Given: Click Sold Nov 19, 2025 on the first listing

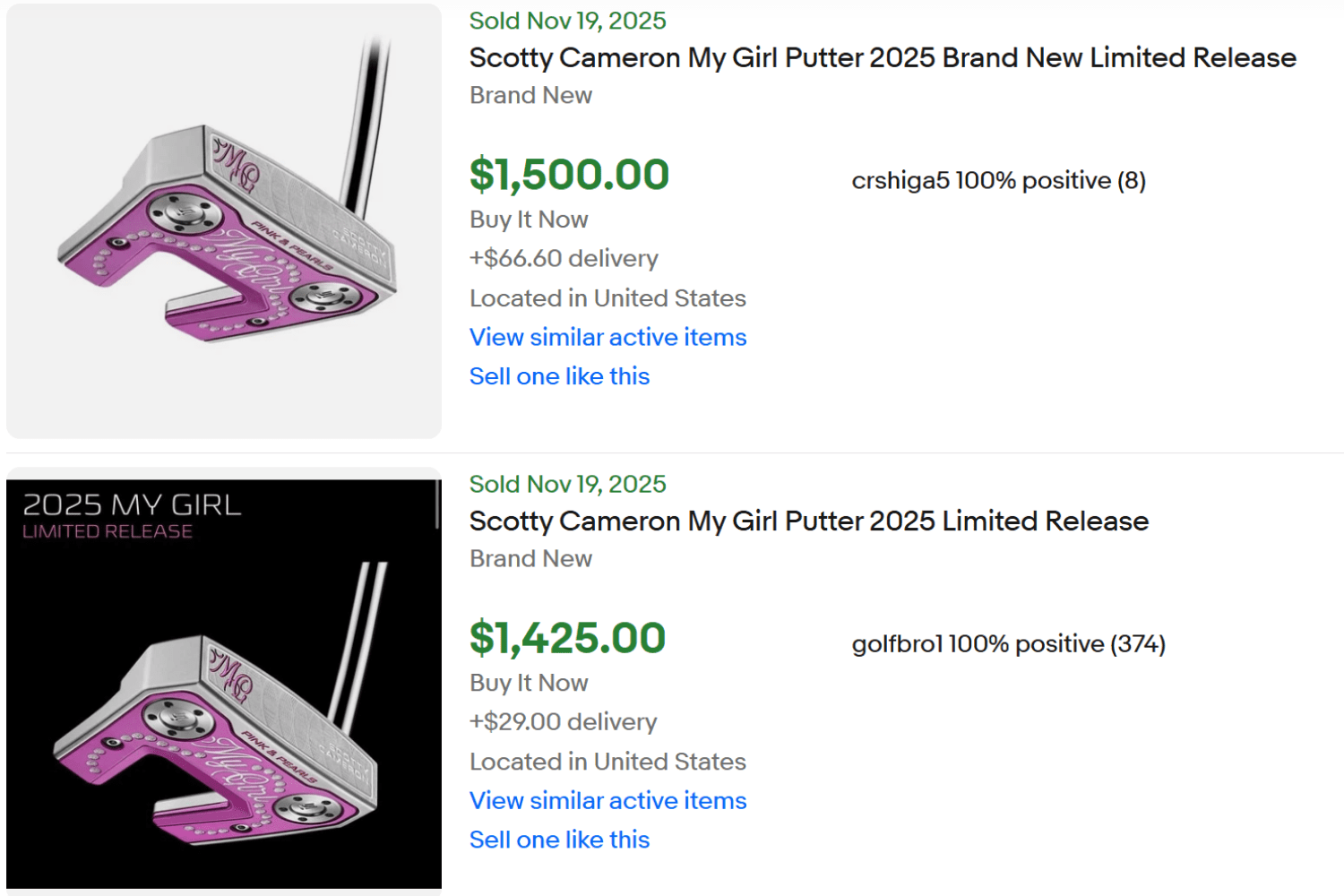Looking at the screenshot, I should [567, 20].
